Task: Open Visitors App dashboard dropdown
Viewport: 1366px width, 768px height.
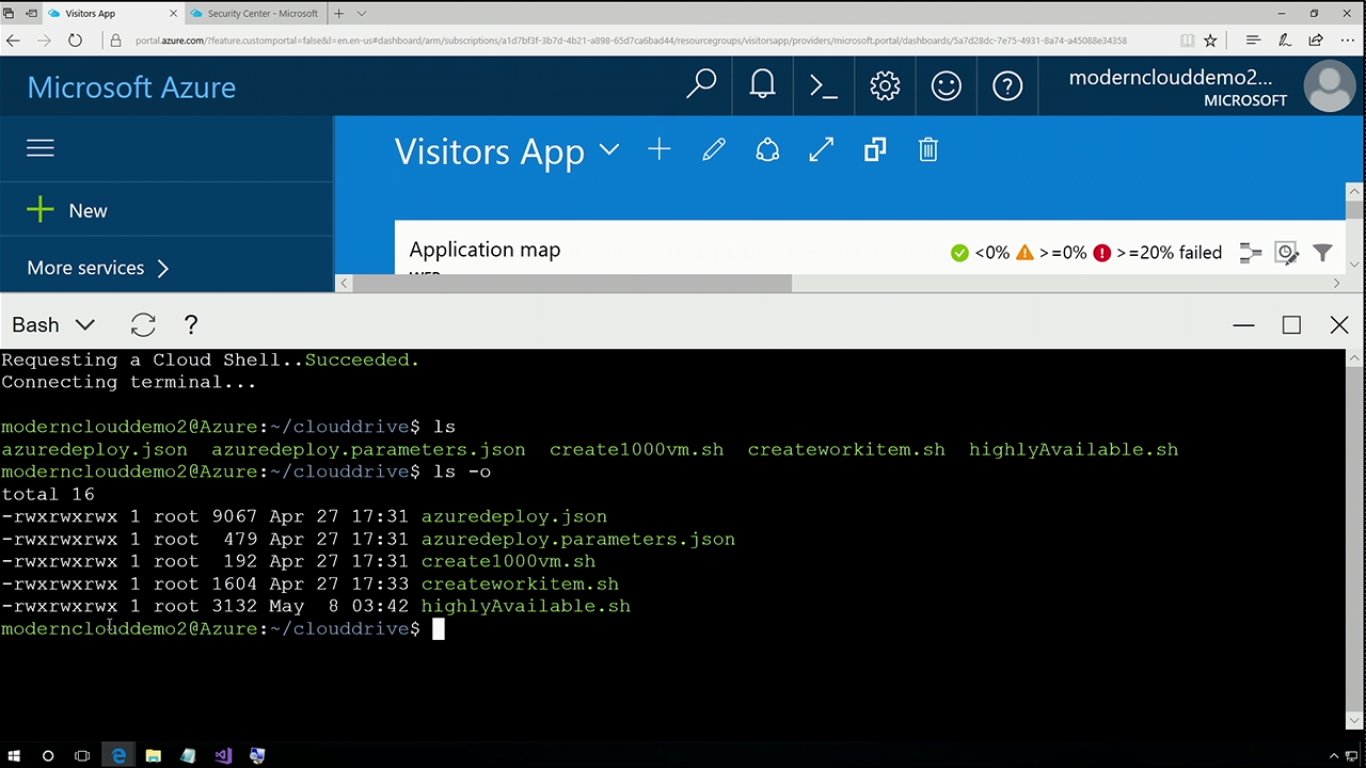Action: coord(609,150)
